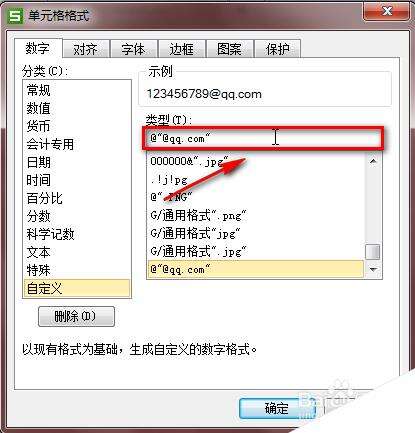Open the 边框 tab

[182, 50]
